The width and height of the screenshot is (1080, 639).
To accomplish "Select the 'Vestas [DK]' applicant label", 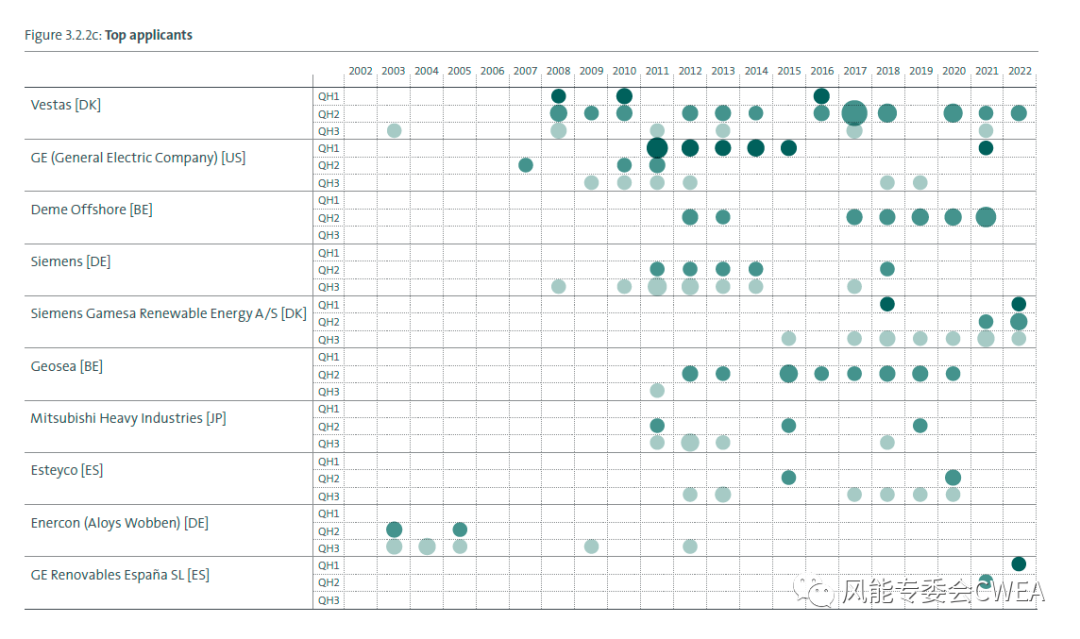I will click(65, 105).
